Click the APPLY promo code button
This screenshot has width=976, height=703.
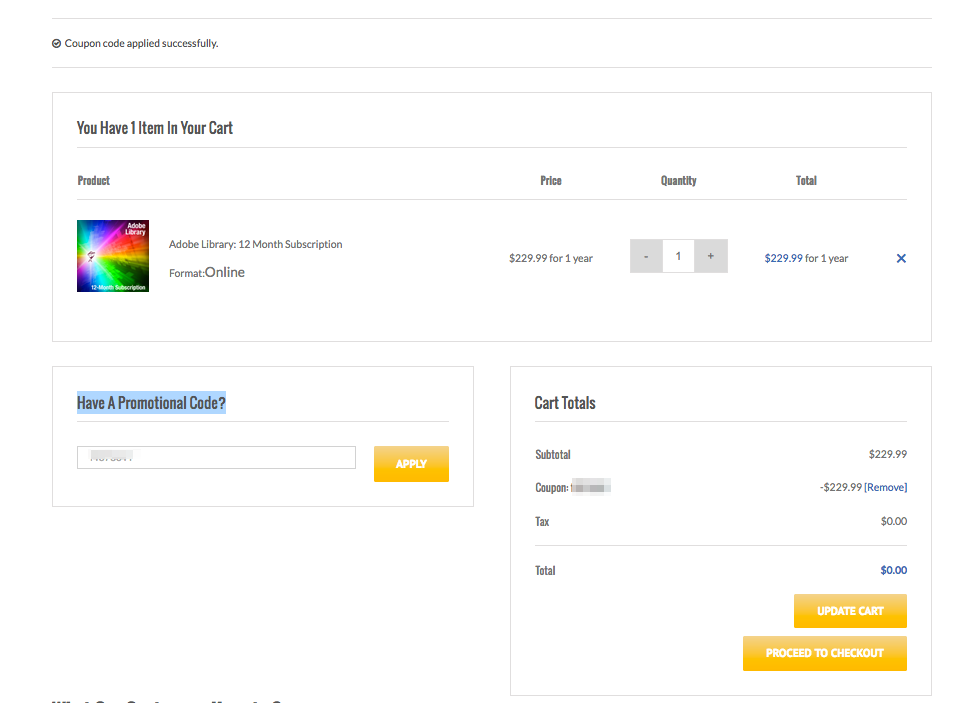(x=411, y=464)
